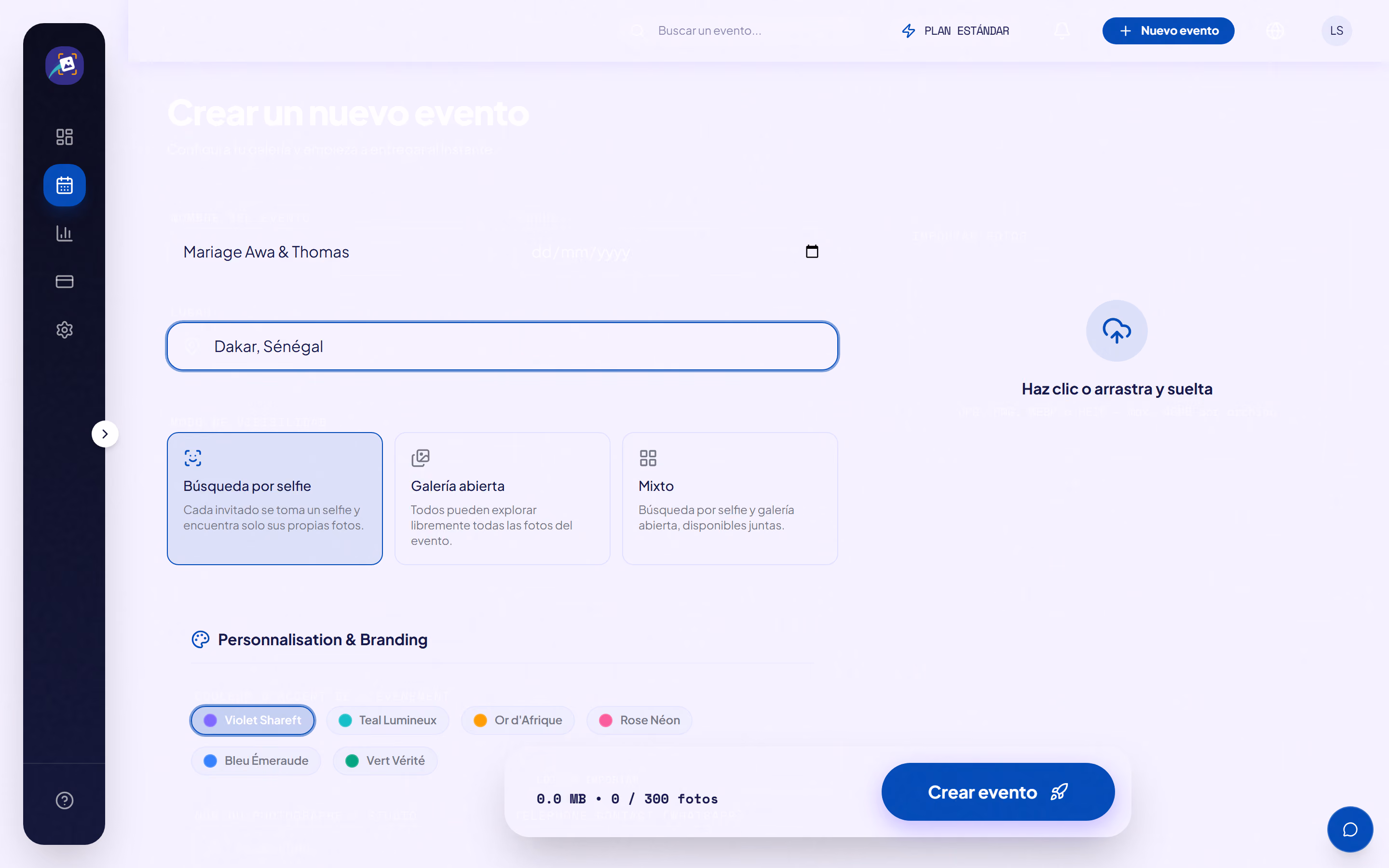Open the statistics bar chart icon

pyautogui.click(x=64, y=233)
